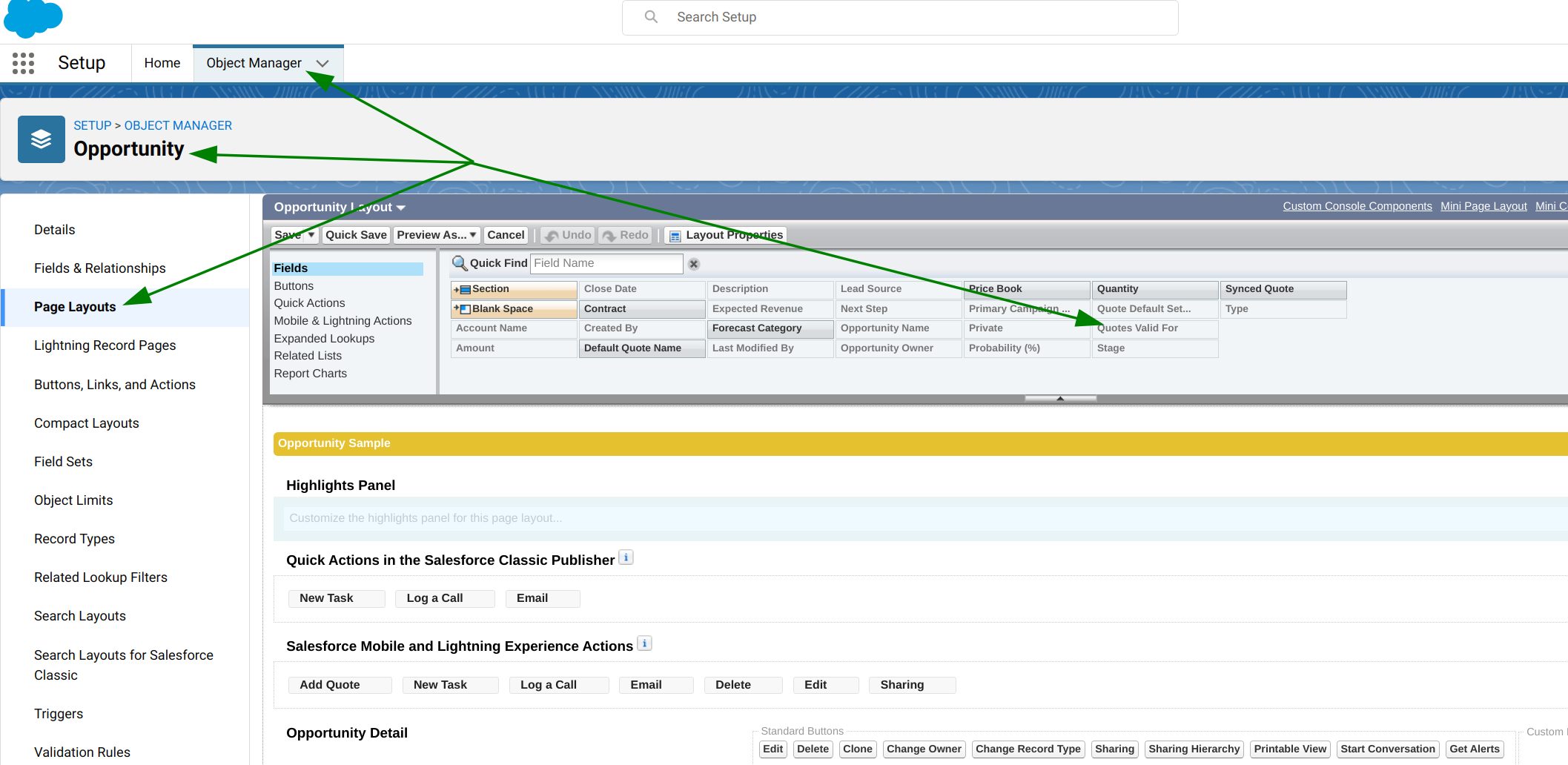Click the Salesforce cloud logo
This screenshot has height=765, width=1568.
point(33,18)
